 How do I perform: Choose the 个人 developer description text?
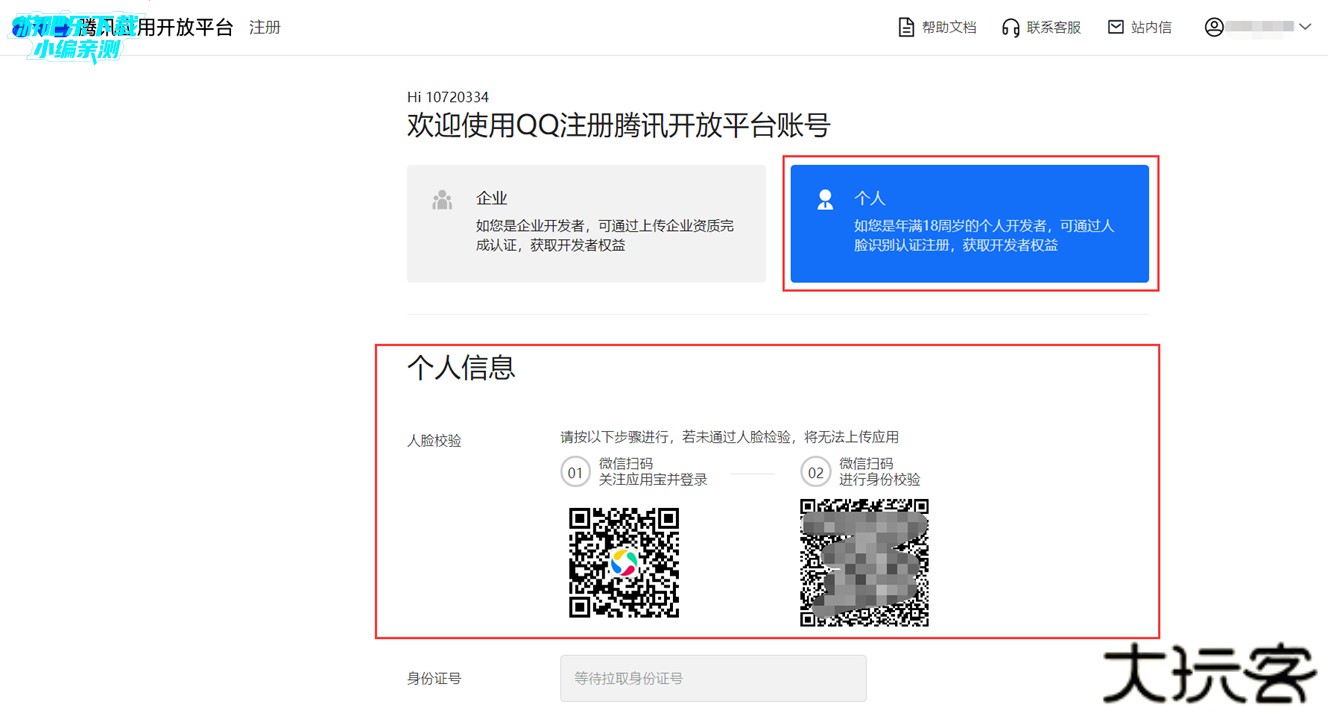983,235
